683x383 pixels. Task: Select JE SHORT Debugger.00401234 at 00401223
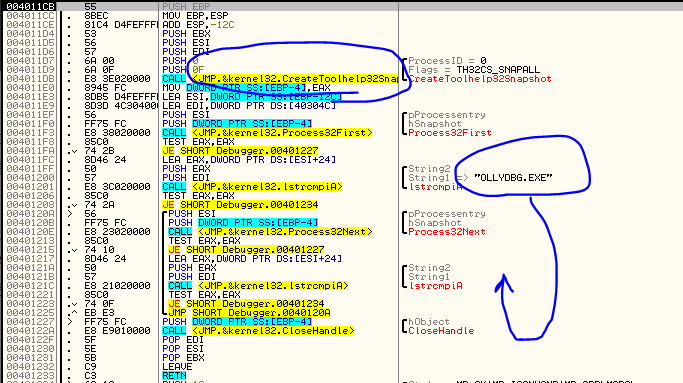(246, 304)
